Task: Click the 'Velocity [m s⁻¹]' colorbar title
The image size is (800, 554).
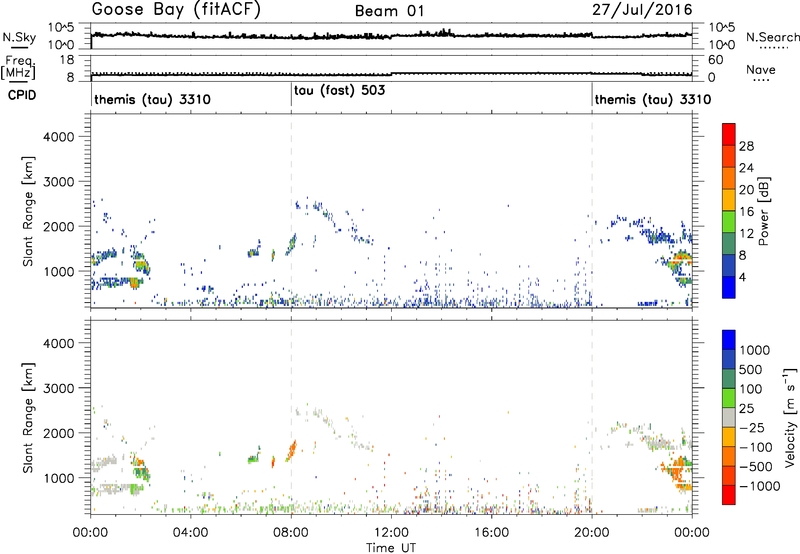Action: click(790, 417)
